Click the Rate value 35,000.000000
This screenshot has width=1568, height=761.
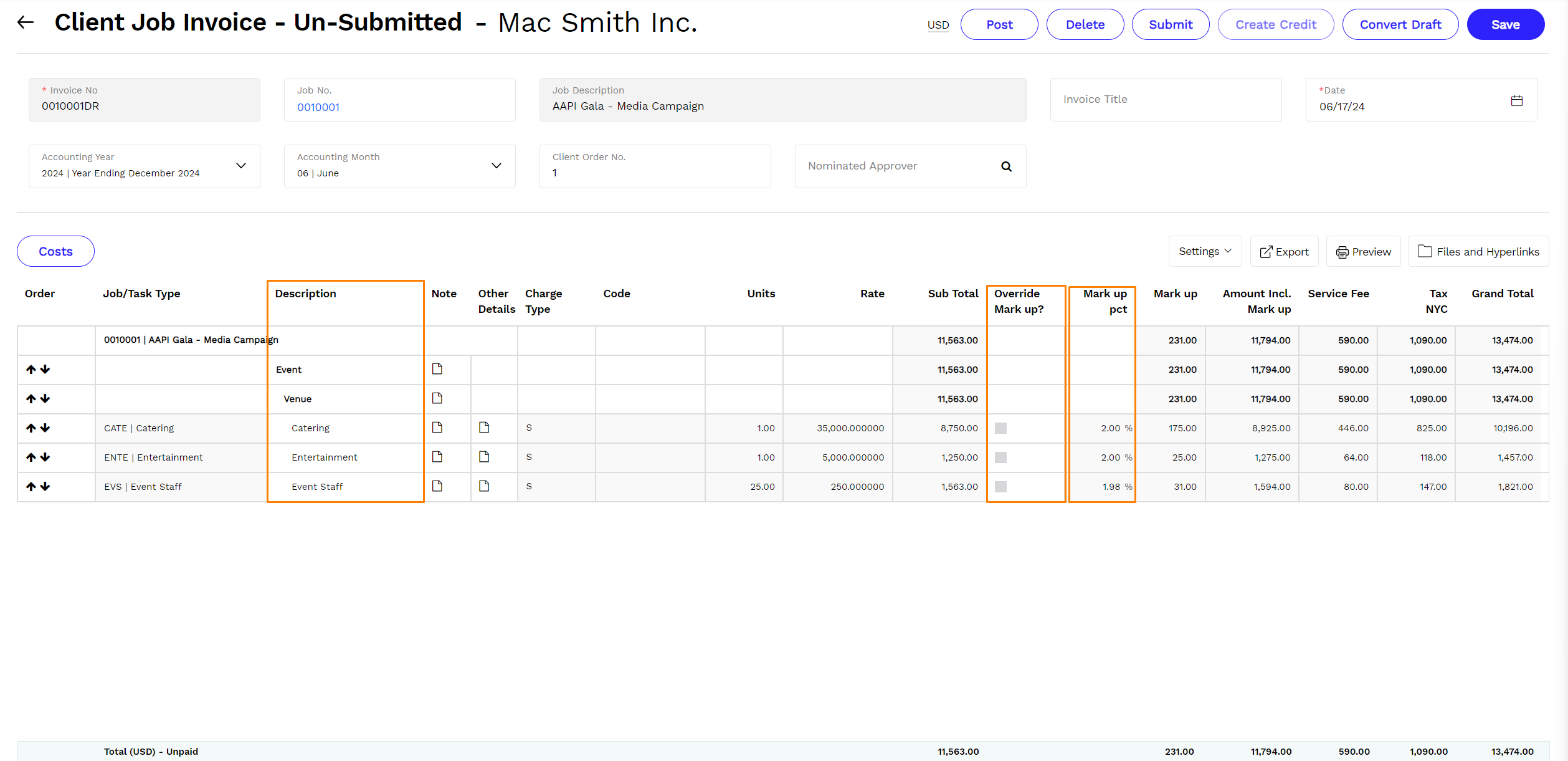click(850, 428)
